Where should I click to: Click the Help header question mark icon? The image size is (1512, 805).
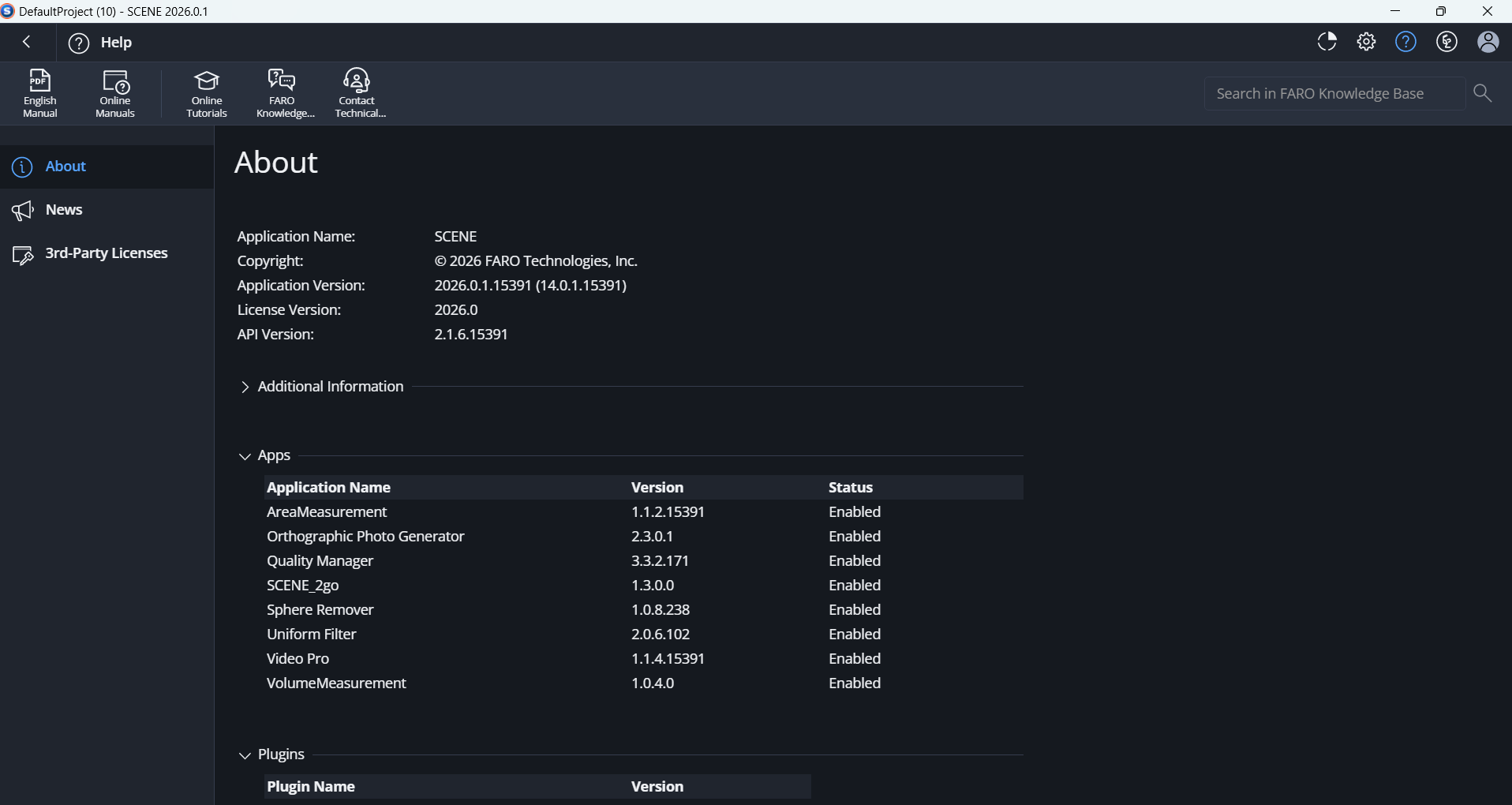tap(79, 43)
